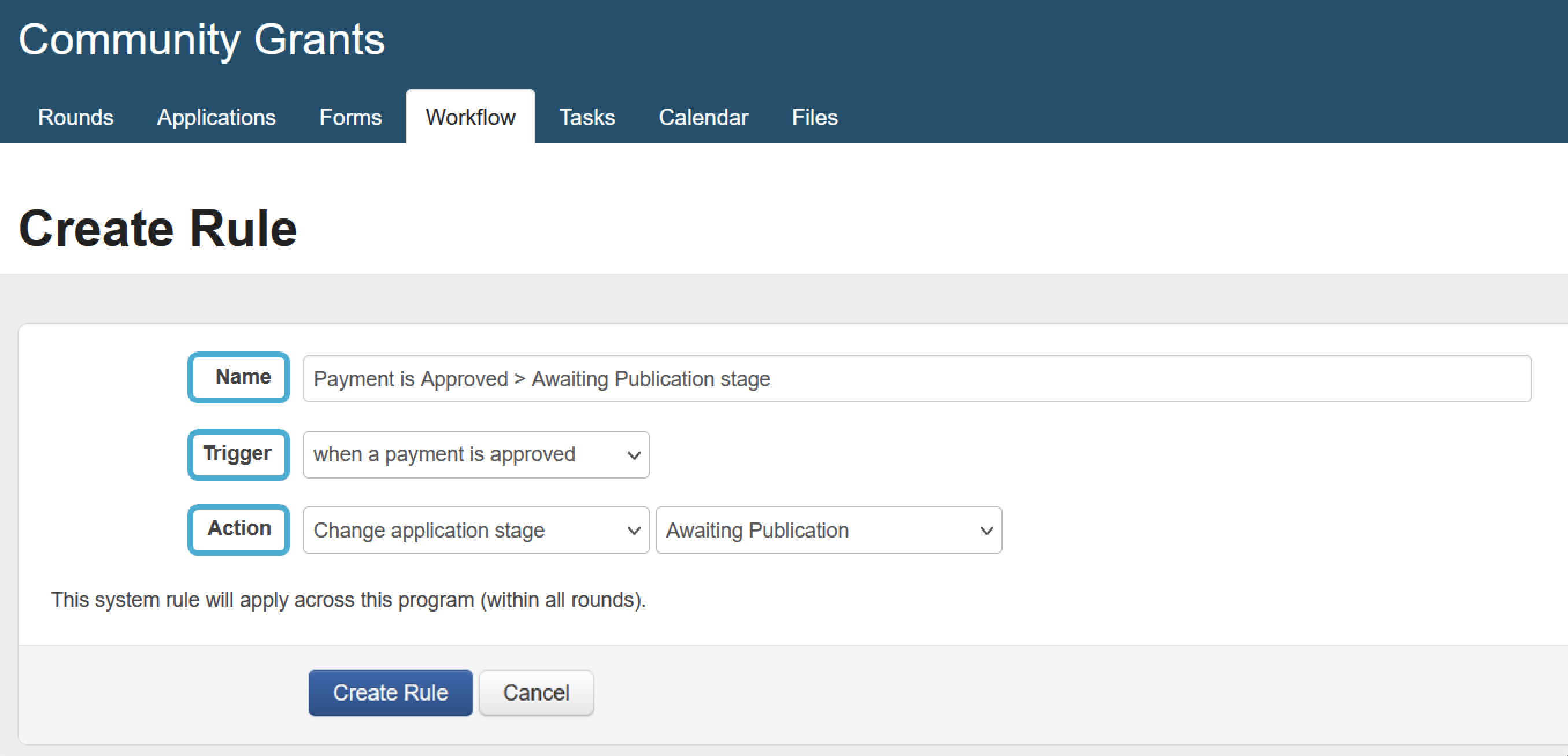Open the Tasks tab
This screenshot has width=1568, height=756.
pos(587,117)
